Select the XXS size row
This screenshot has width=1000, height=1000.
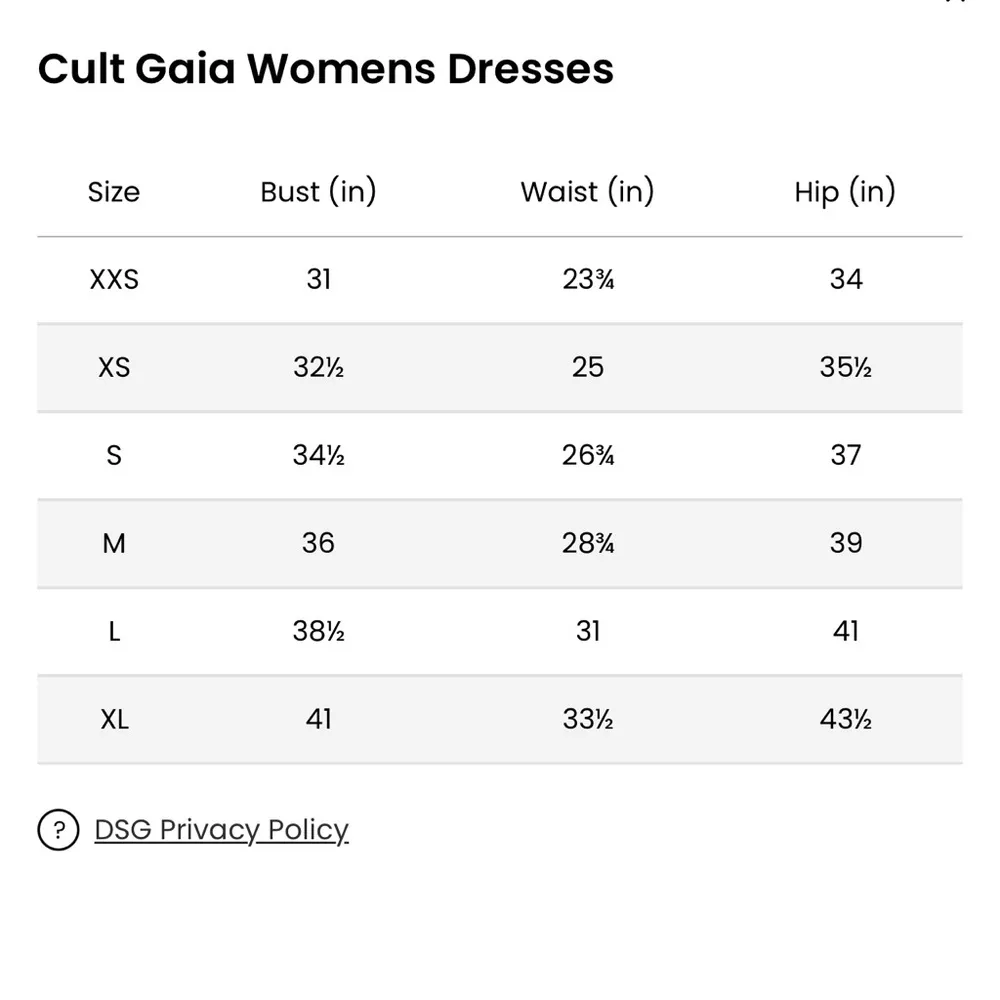(113, 280)
